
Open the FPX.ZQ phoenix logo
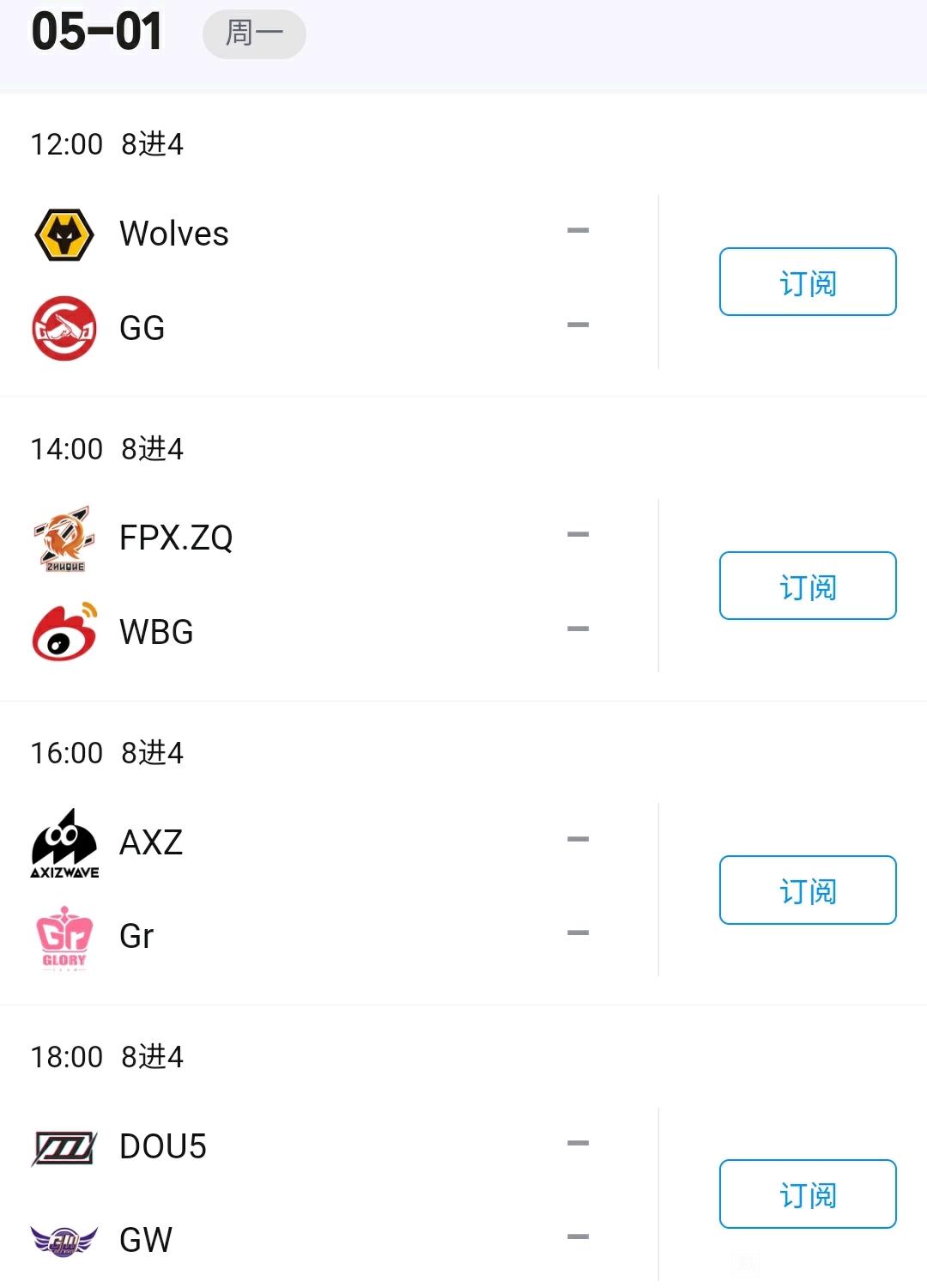(x=64, y=539)
